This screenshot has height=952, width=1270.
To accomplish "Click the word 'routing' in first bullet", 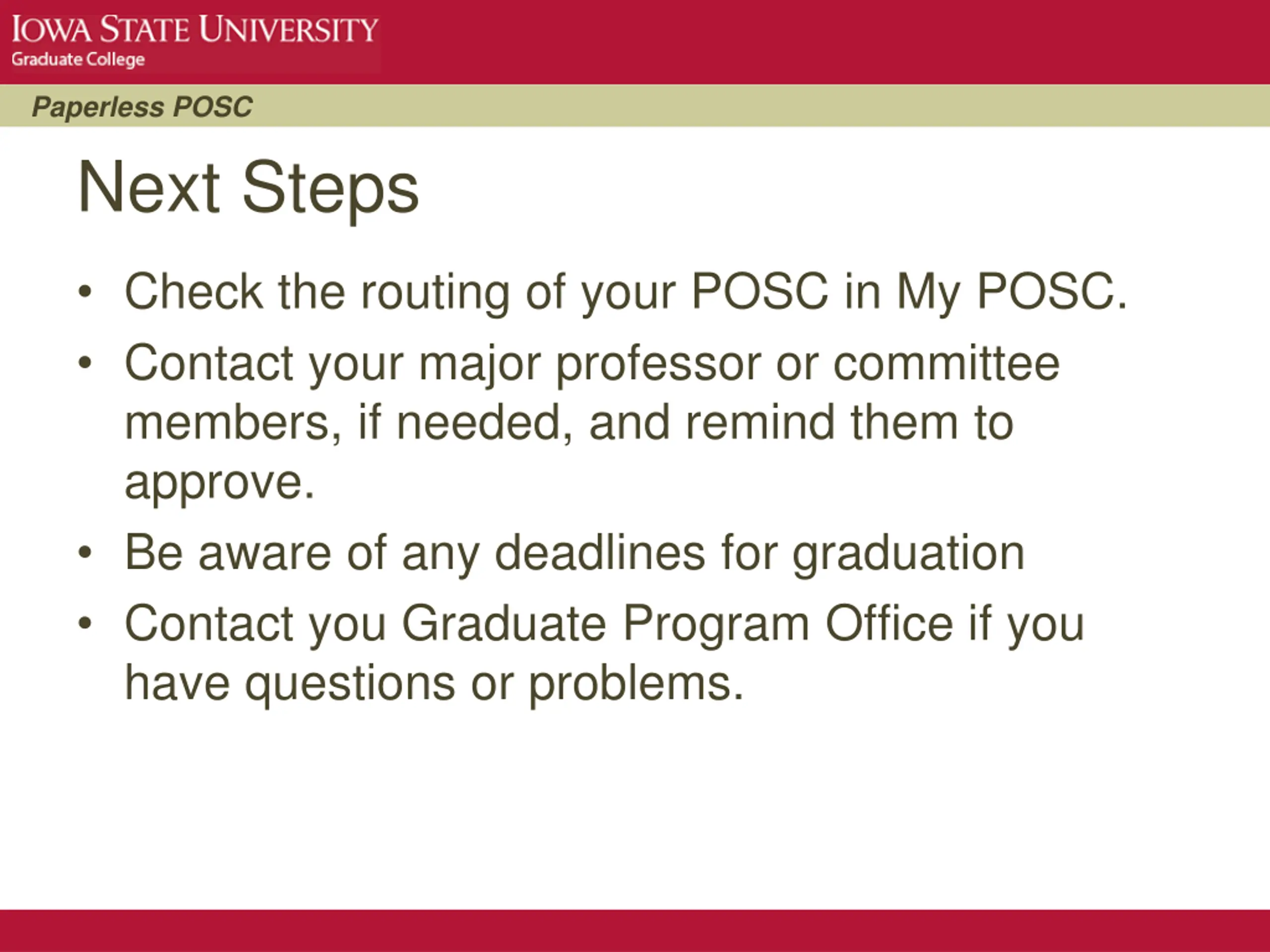I will click(x=435, y=293).
